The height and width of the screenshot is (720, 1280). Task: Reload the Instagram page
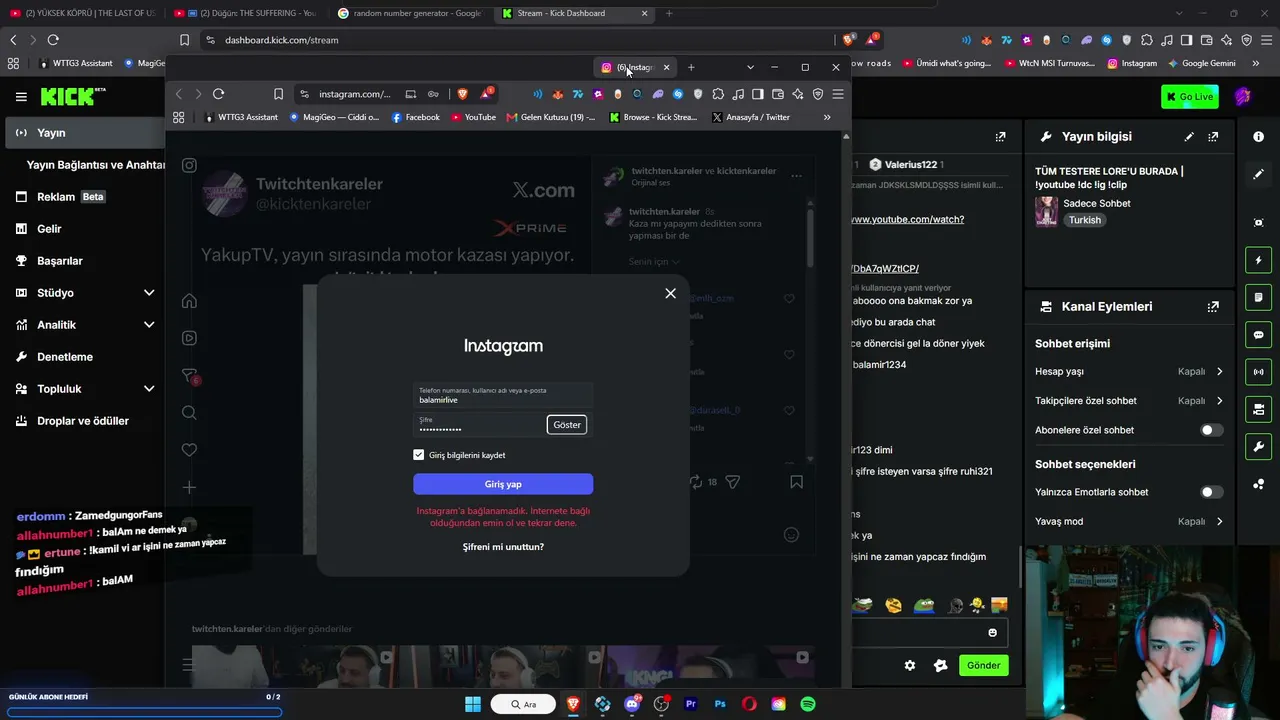click(218, 94)
